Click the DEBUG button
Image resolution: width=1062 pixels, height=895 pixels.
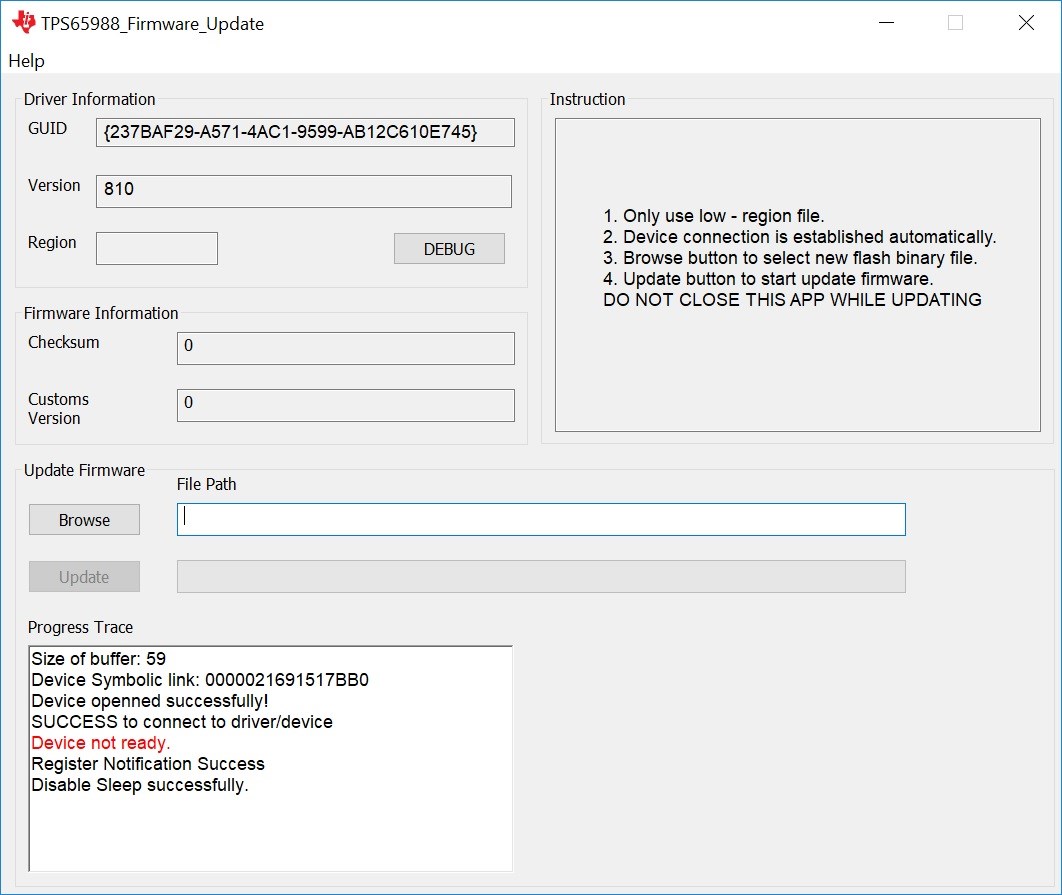[x=449, y=249]
